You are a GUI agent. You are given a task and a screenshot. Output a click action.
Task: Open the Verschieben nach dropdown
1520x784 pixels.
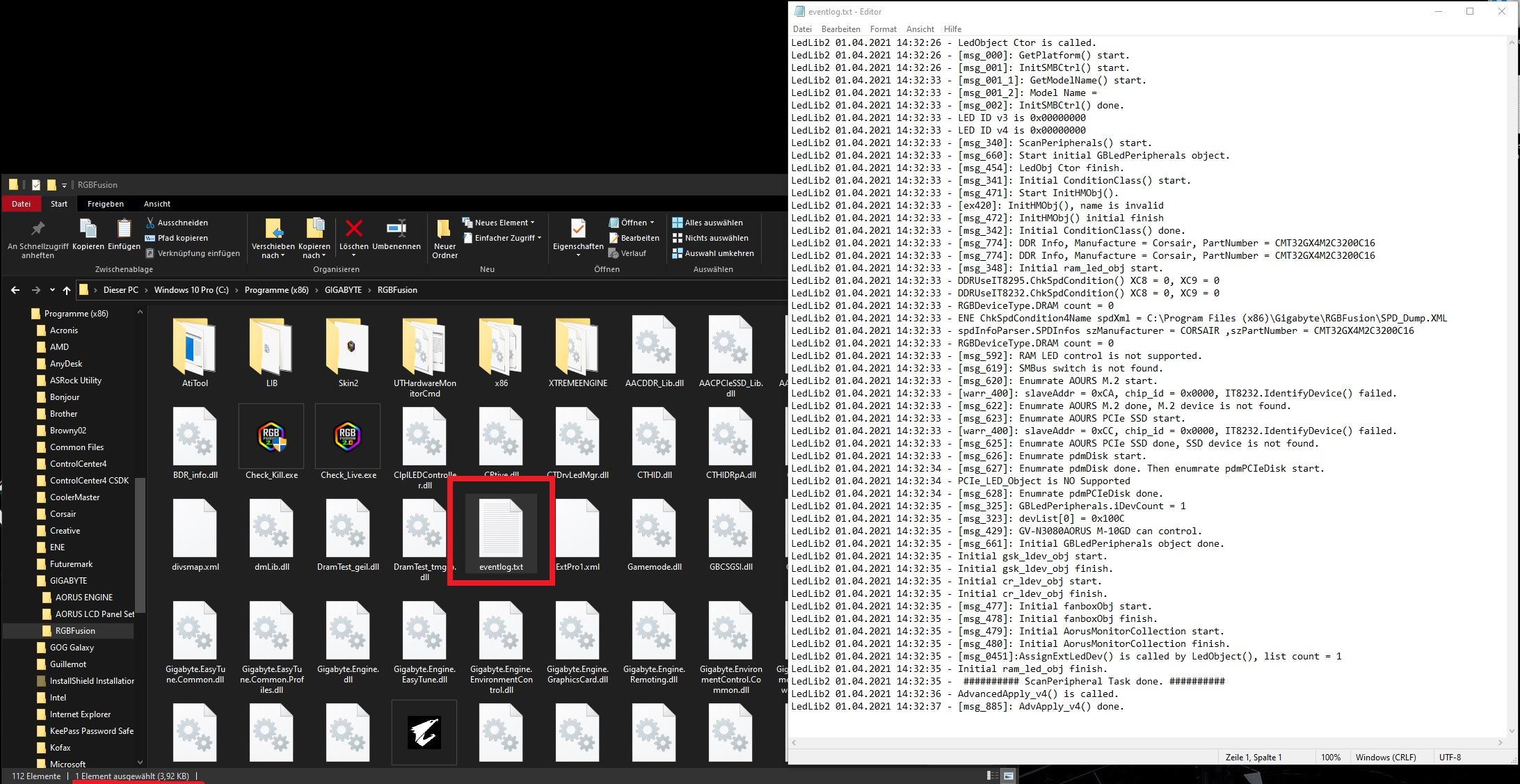click(x=273, y=239)
